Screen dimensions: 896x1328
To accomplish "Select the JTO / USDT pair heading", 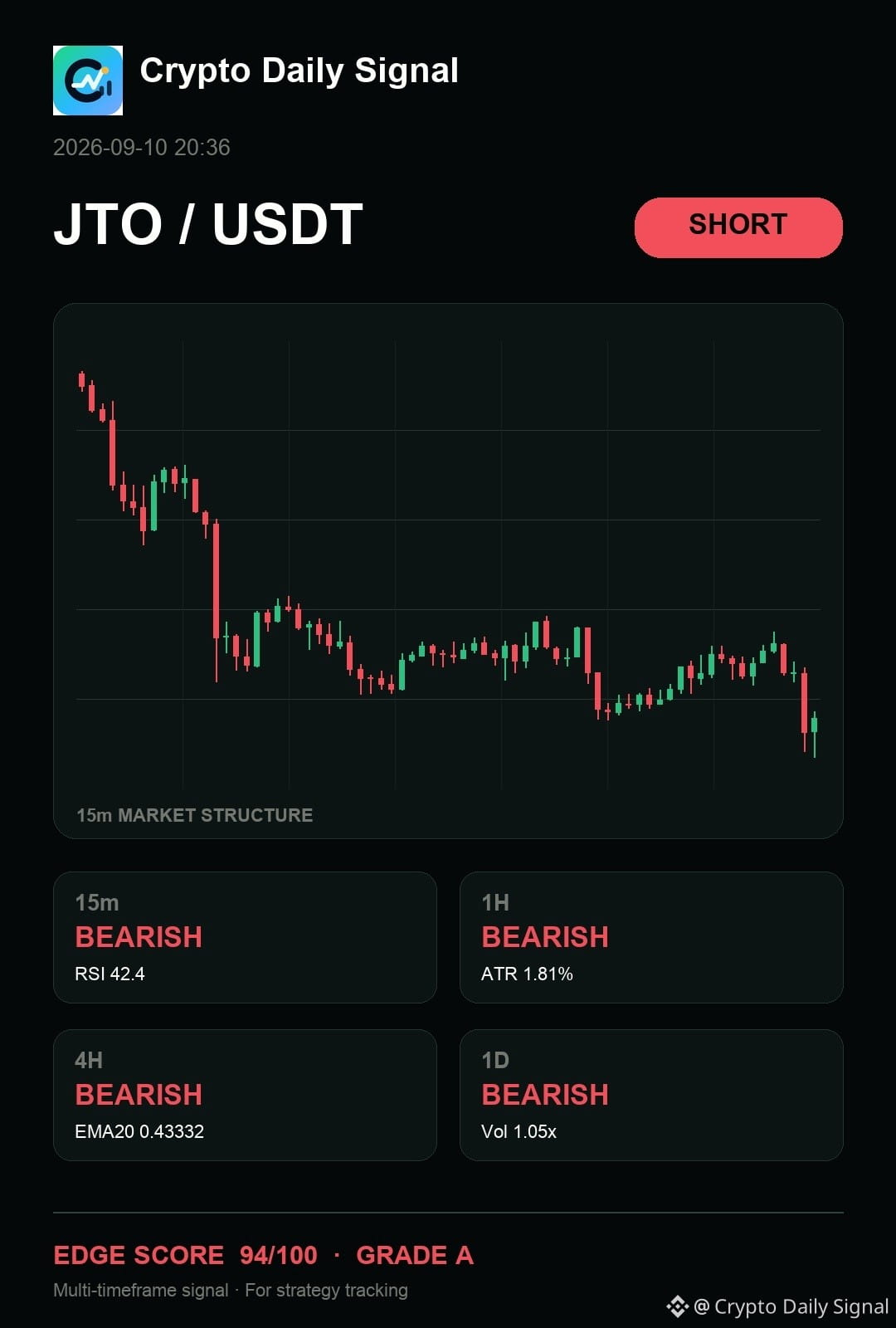I will tap(208, 224).
